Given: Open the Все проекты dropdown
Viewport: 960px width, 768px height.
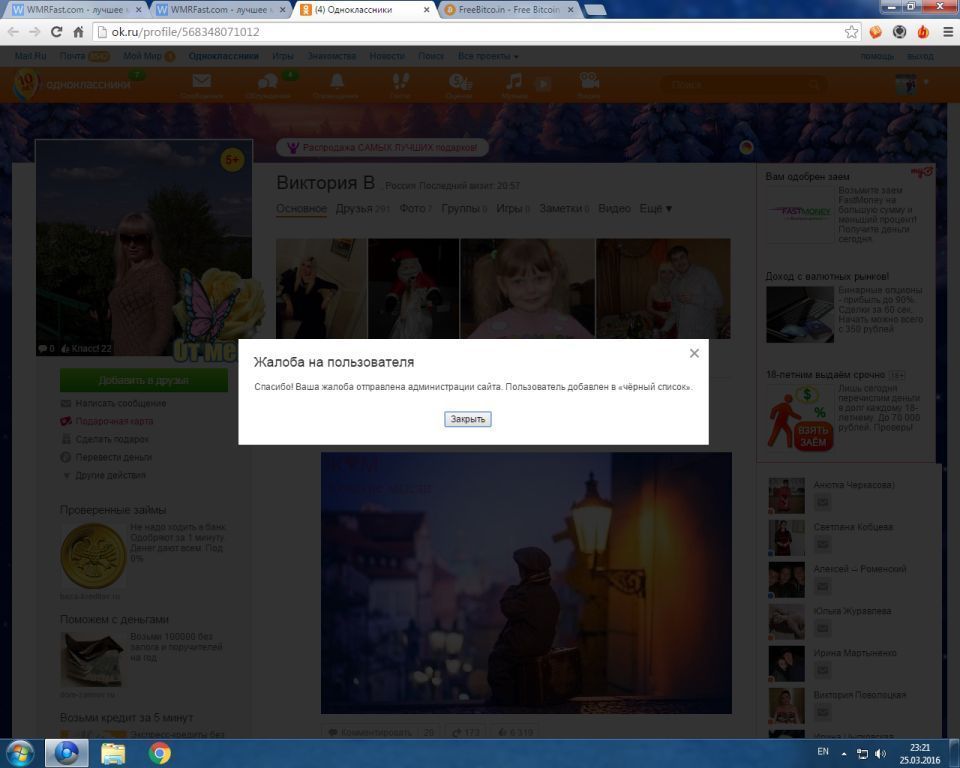Looking at the screenshot, I should [488, 56].
